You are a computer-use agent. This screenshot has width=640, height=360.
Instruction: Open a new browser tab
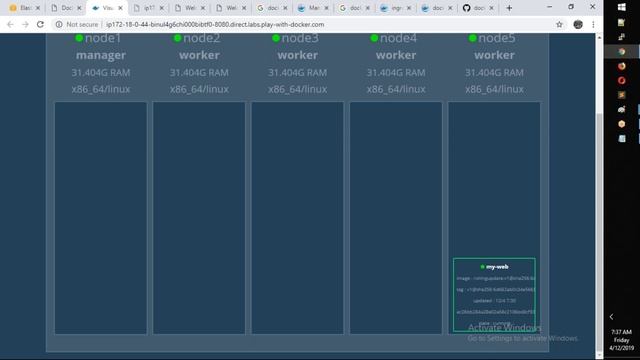509,8
